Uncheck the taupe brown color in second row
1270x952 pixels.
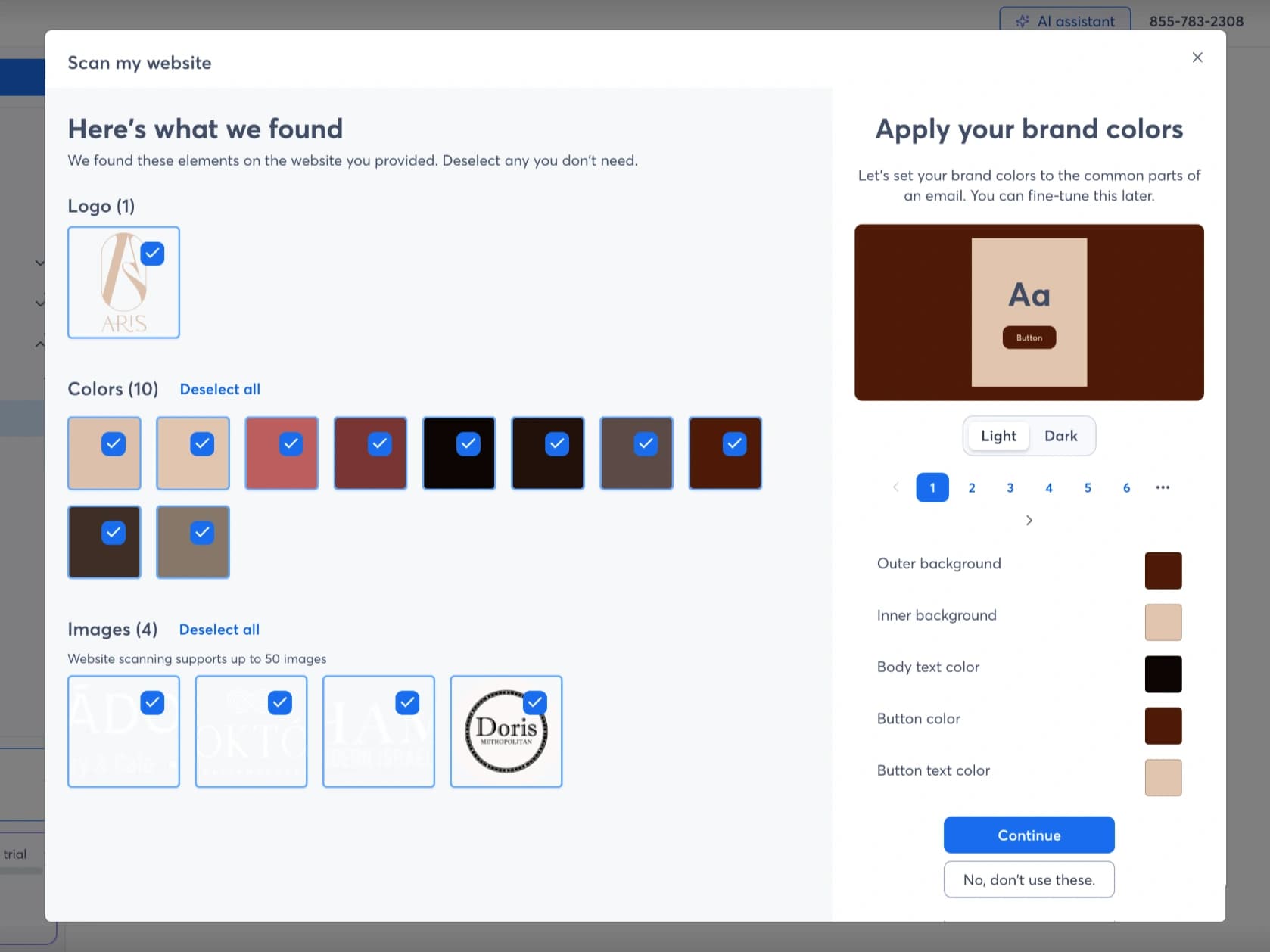(202, 532)
